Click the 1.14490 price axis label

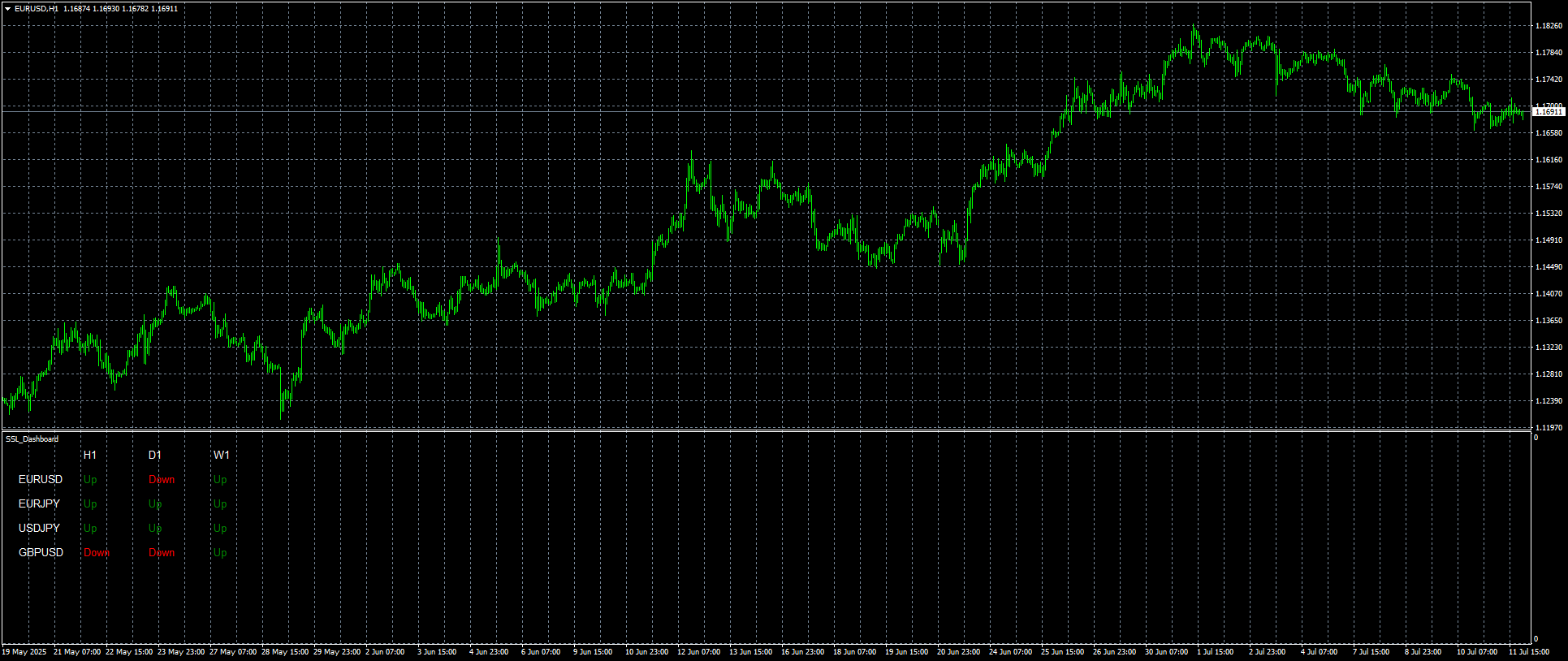point(1549,267)
